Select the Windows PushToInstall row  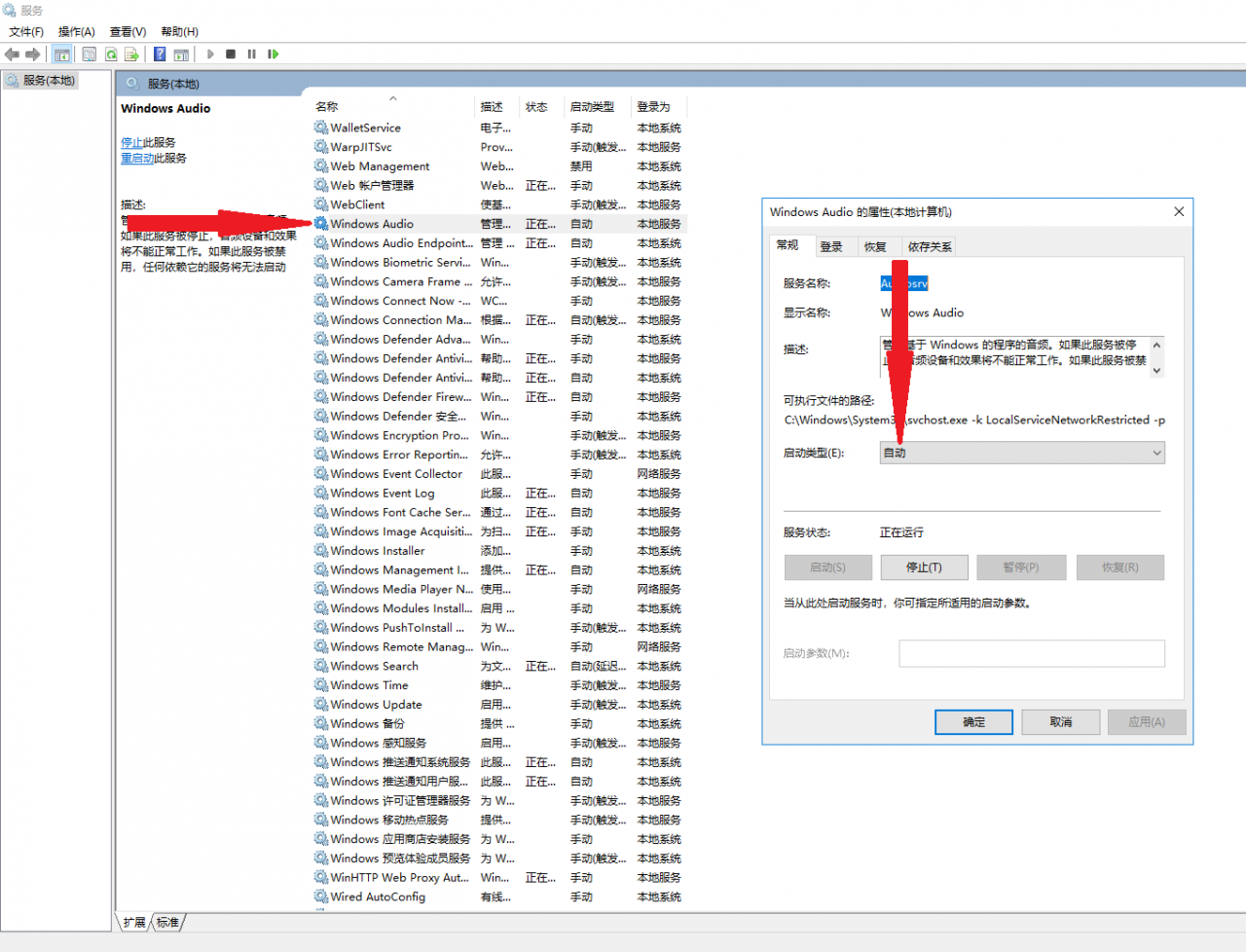tap(500, 628)
